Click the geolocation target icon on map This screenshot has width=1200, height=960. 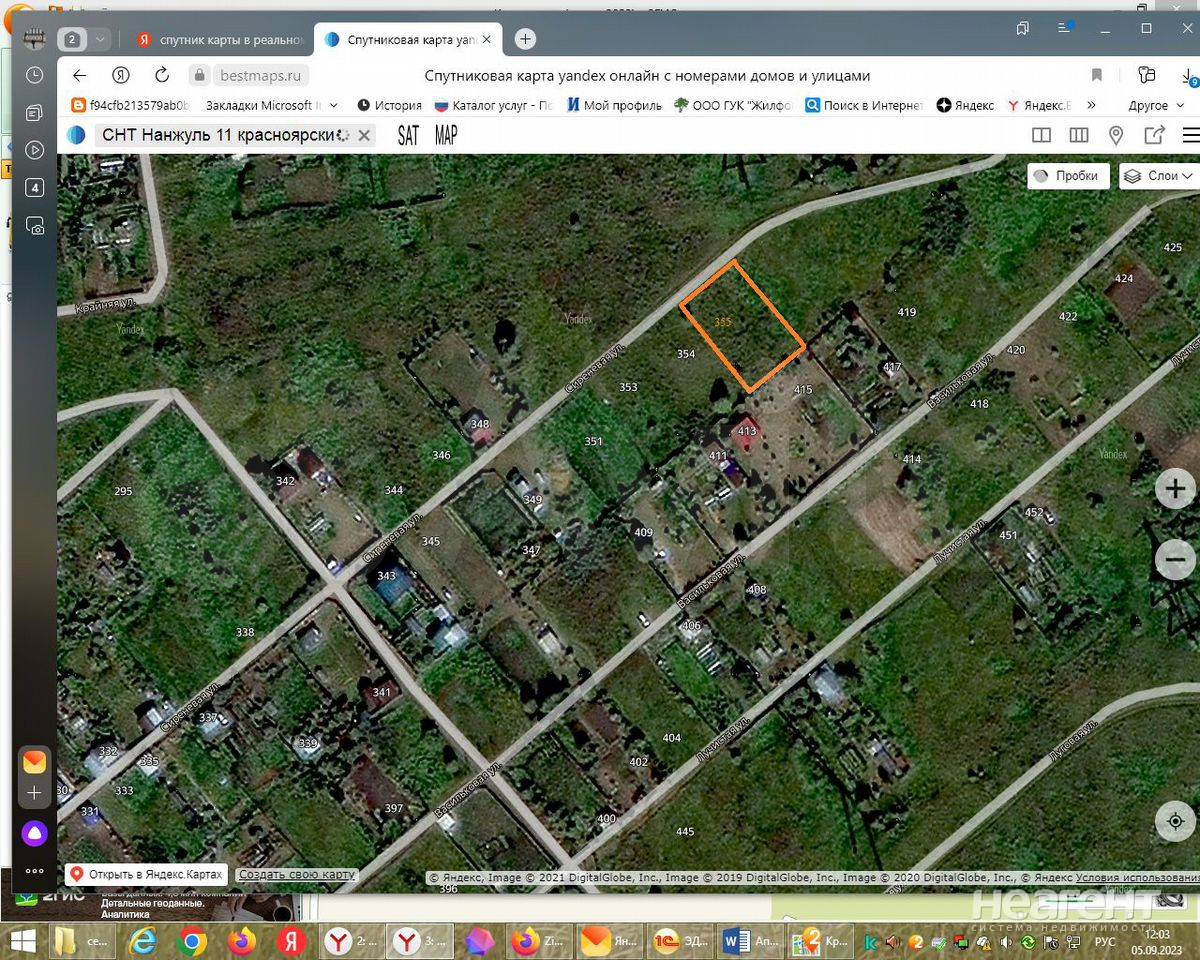1175,821
